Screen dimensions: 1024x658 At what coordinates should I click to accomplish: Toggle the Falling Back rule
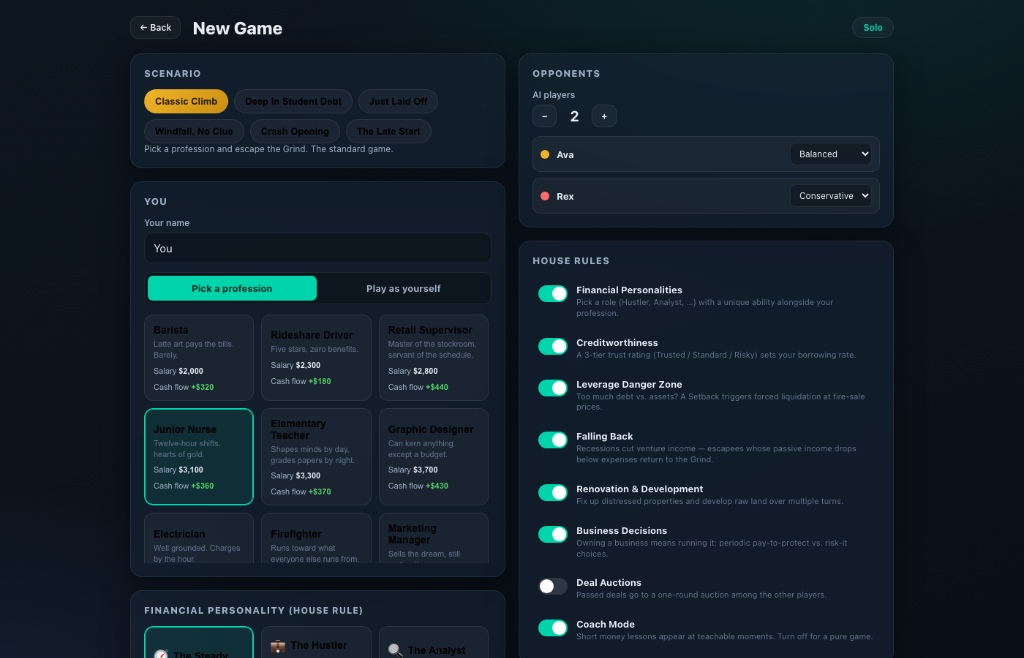point(552,440)
